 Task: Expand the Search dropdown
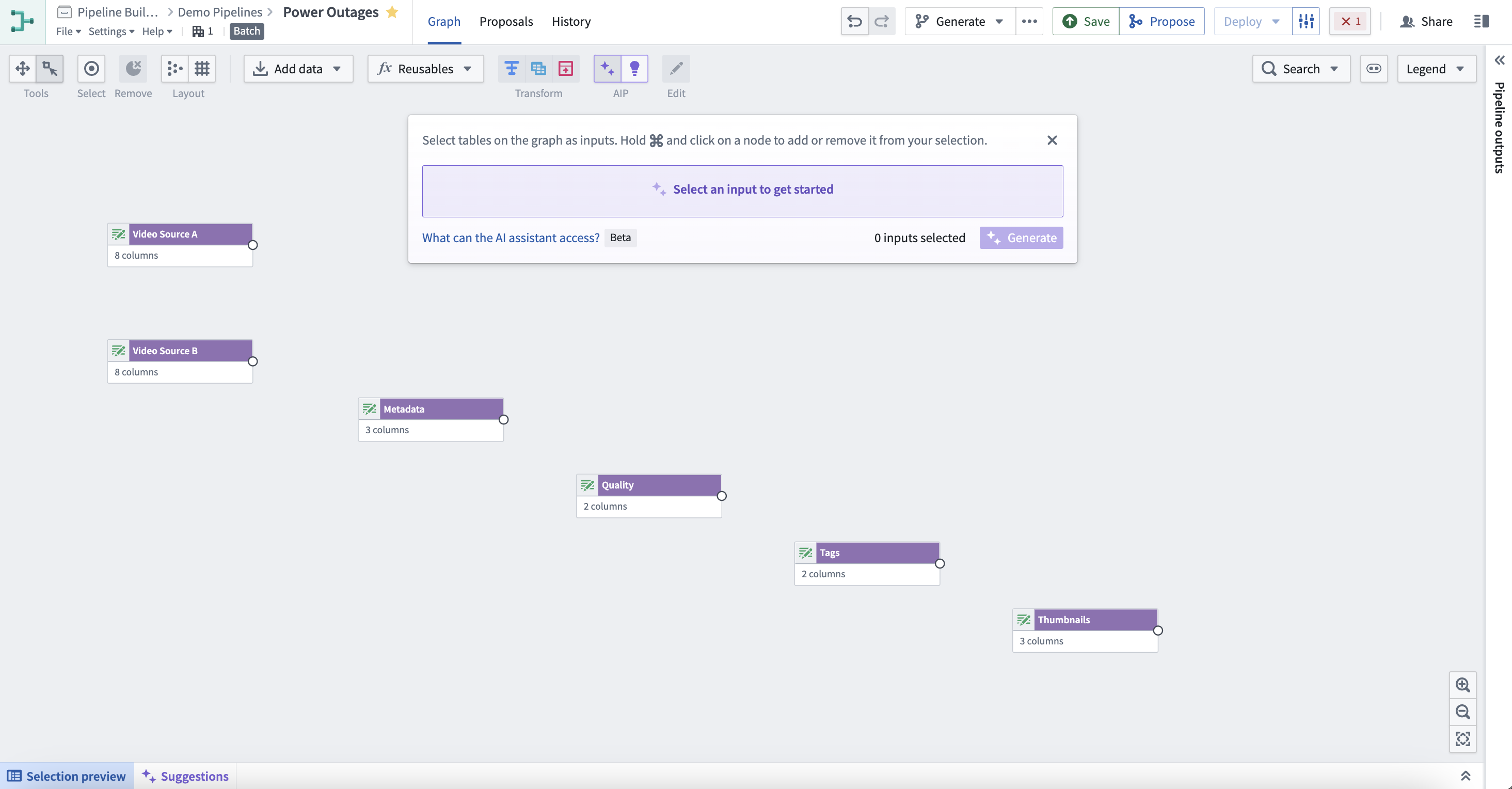click(1301, 69)
